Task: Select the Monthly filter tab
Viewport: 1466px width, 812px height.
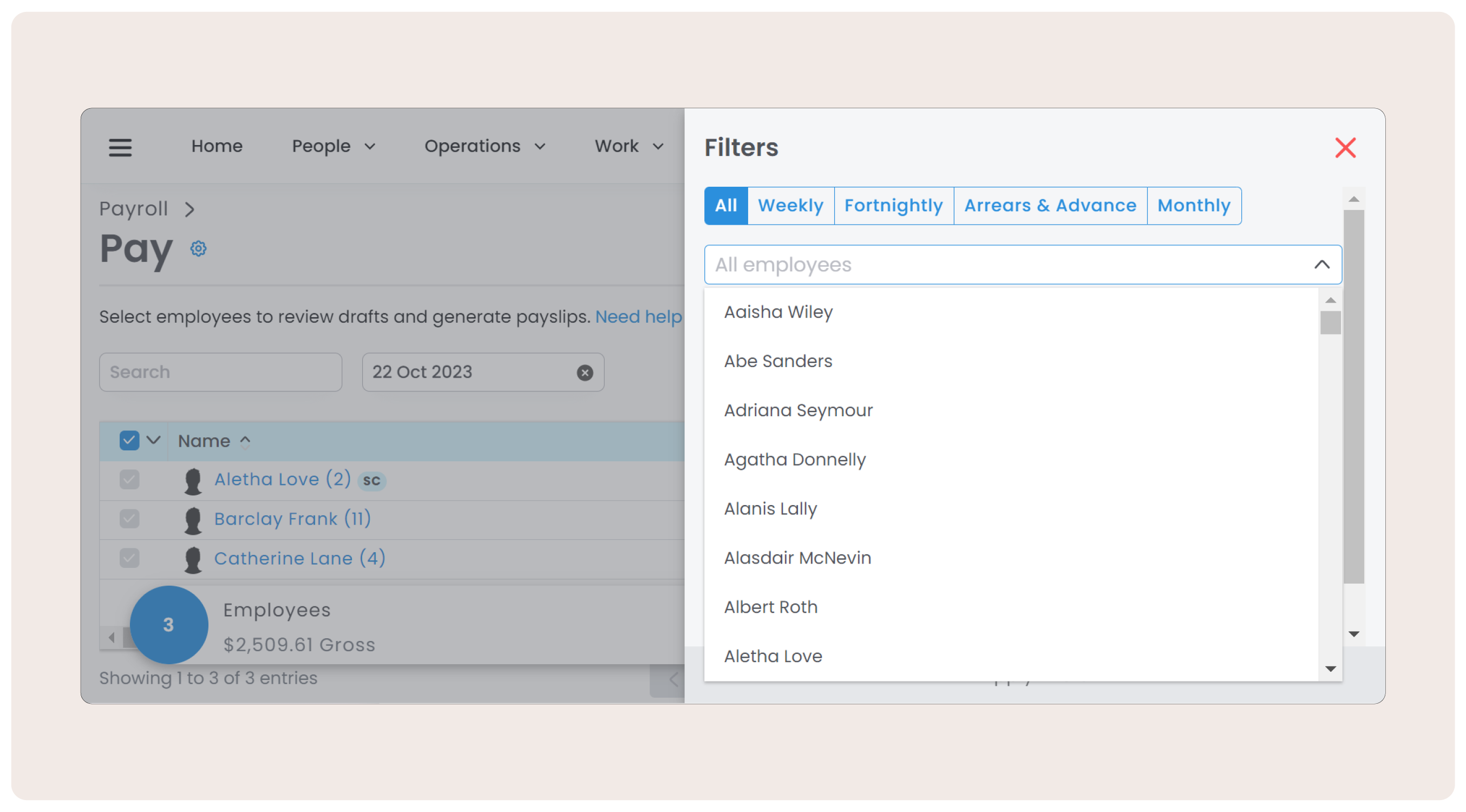Action: 1193,205
